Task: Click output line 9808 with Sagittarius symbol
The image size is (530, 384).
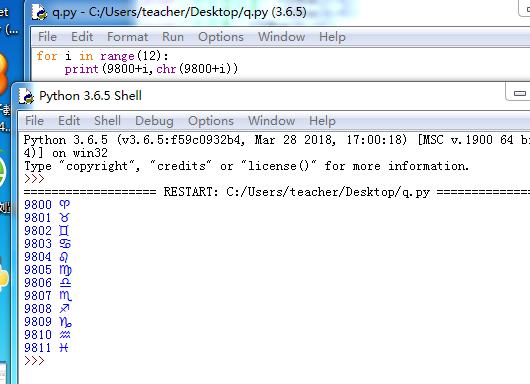Action: coord(47,309)
